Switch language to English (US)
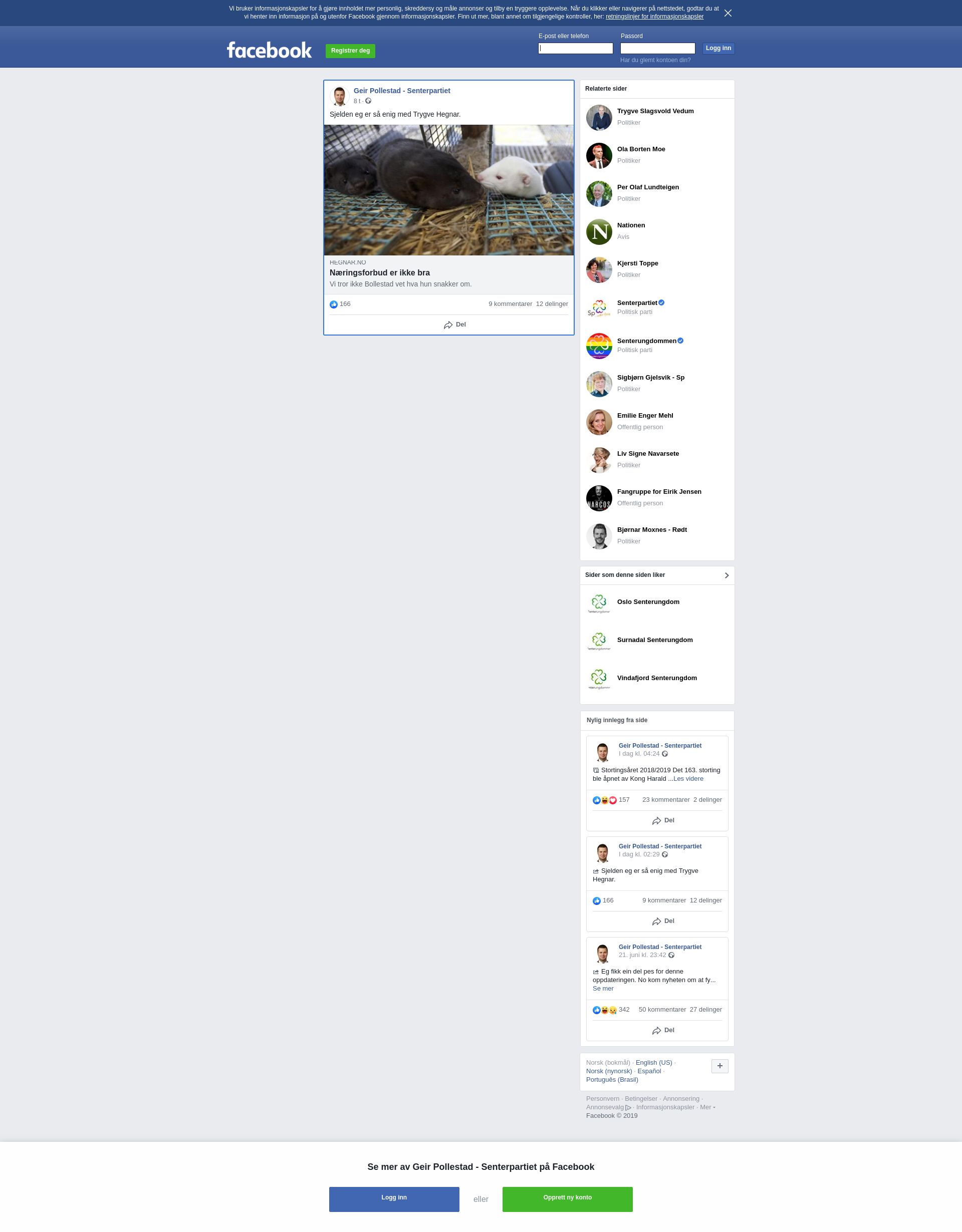 653,1063
